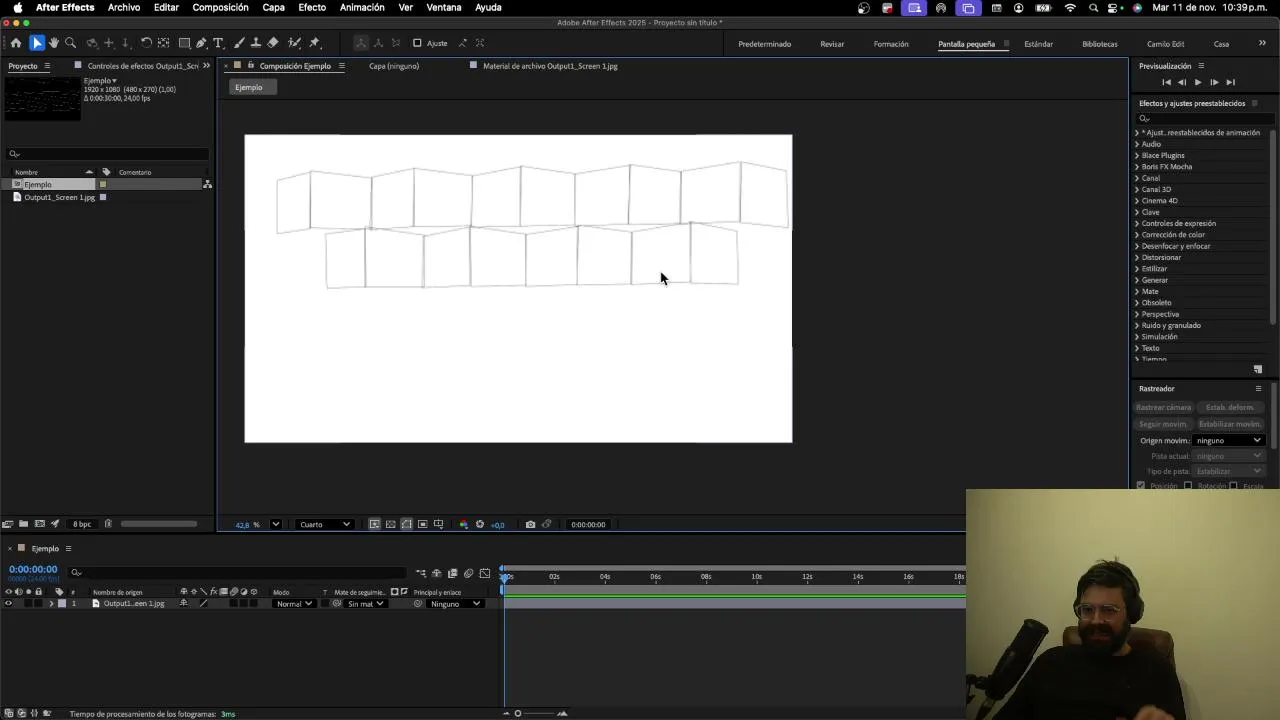
Task: Click the delete trash icon in Project panel
Action: click(108, 524)
